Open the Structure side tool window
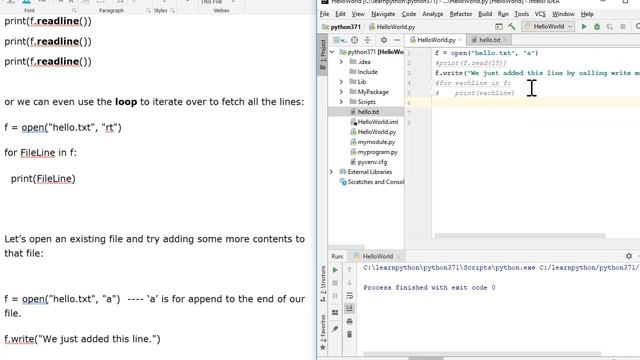Image resolution: width=640 pixels, height=360 pixels. 323,284
